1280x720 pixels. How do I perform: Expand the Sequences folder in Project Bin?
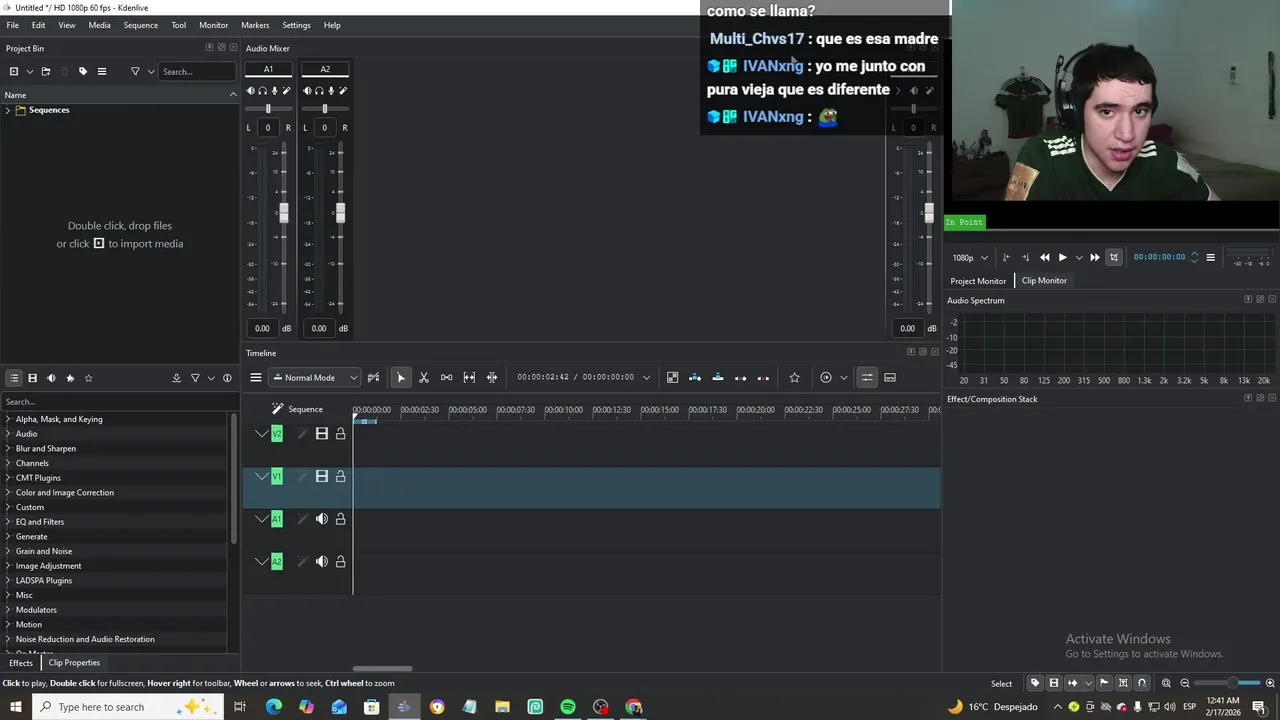[x=8, y=110]
